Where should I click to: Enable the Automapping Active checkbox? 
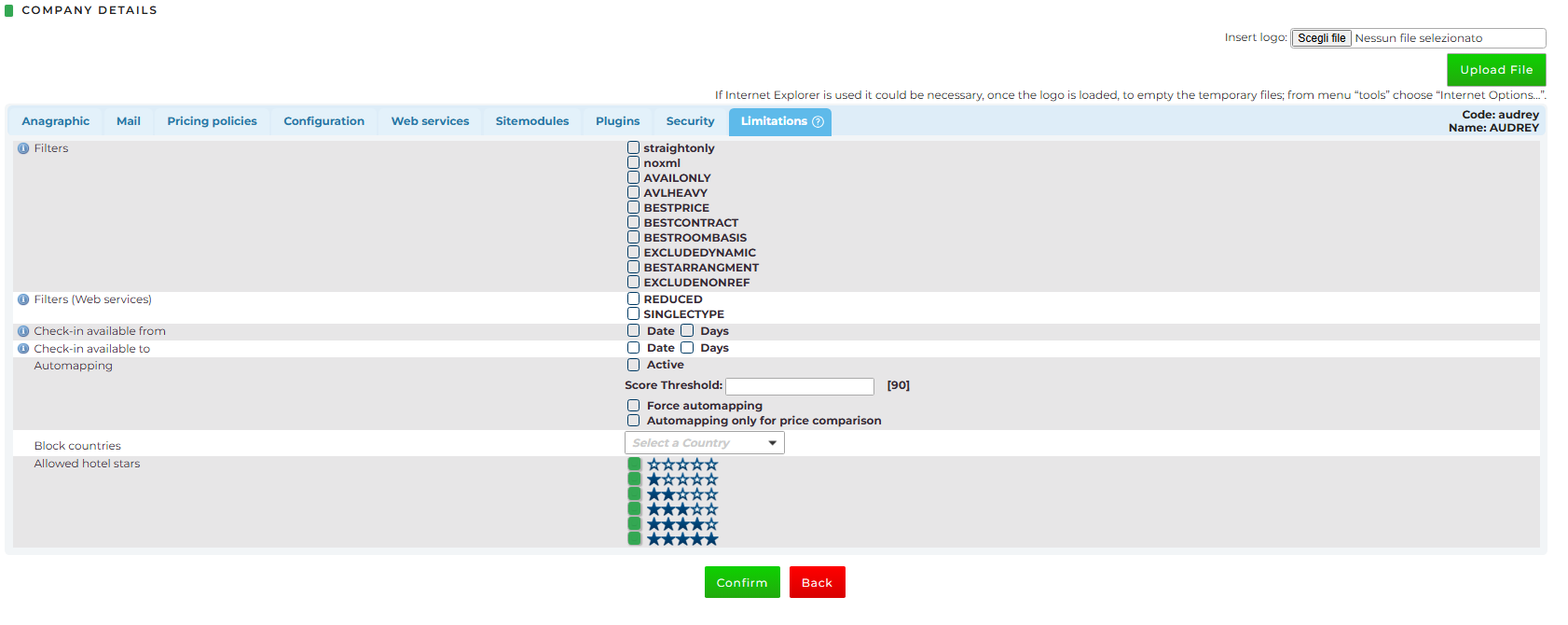(634, 365)
